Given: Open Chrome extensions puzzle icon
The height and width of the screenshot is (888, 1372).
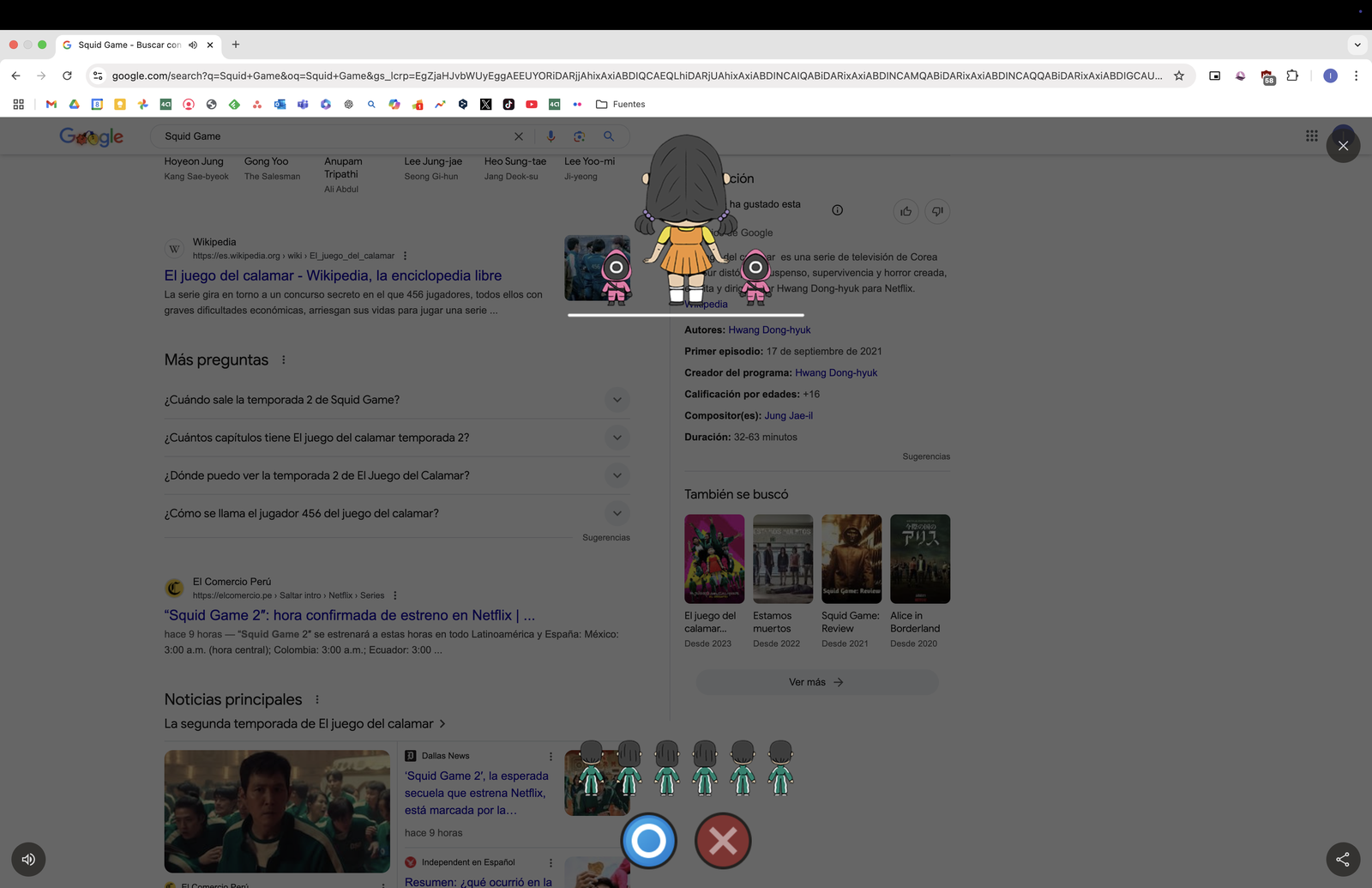Looking at the screenshot, I should (x=1292, y=76).
